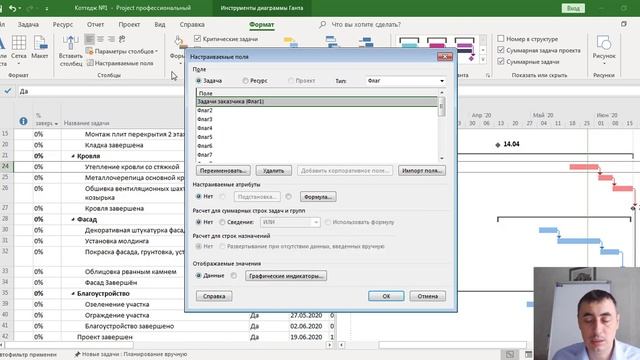Confirm entry with the checkmark icon
The image size is (640, 360).
tap(8, 91)
